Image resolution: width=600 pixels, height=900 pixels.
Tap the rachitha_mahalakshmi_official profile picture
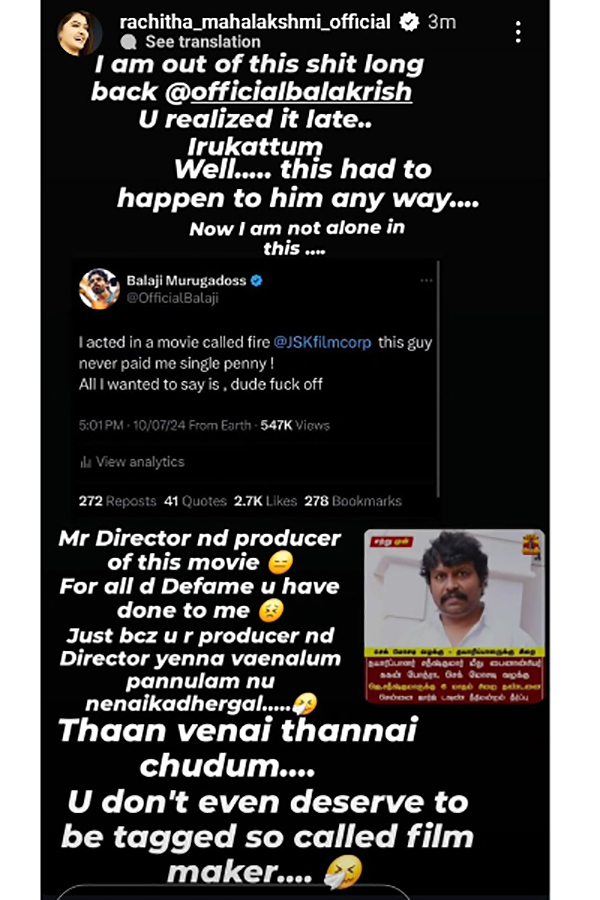[79, 32]
